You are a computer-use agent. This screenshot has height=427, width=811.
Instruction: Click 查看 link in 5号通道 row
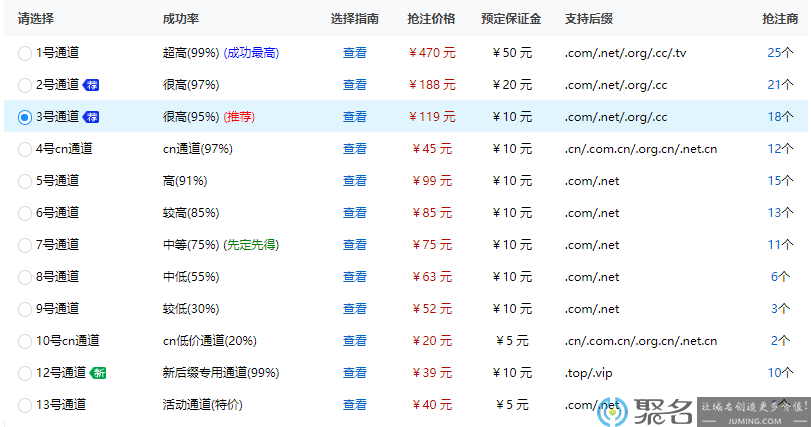pos(355,181)
